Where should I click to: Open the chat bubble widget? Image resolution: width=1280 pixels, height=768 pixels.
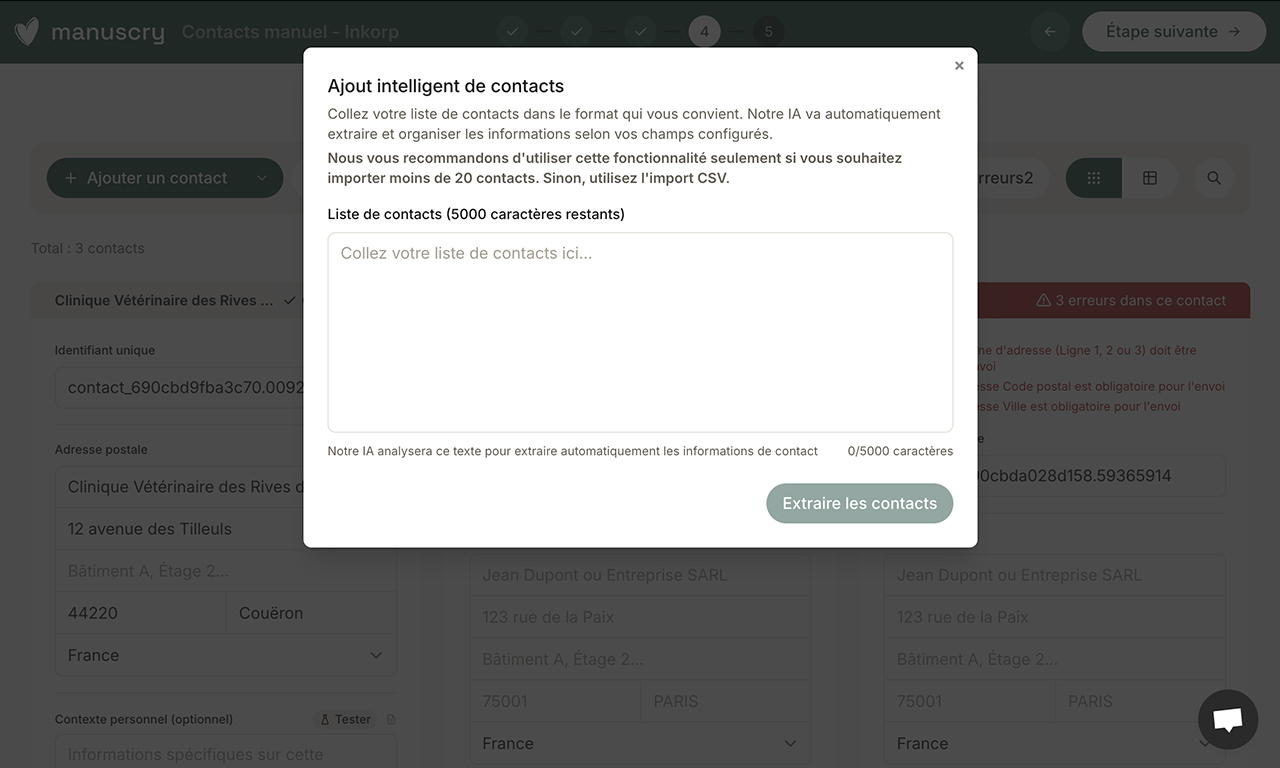[x=1228, y=719]
